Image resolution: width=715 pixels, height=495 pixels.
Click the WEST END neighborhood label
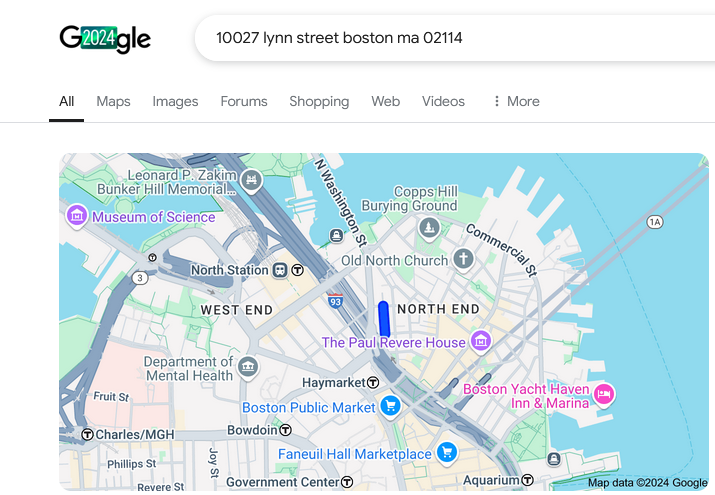coord(237,310)
